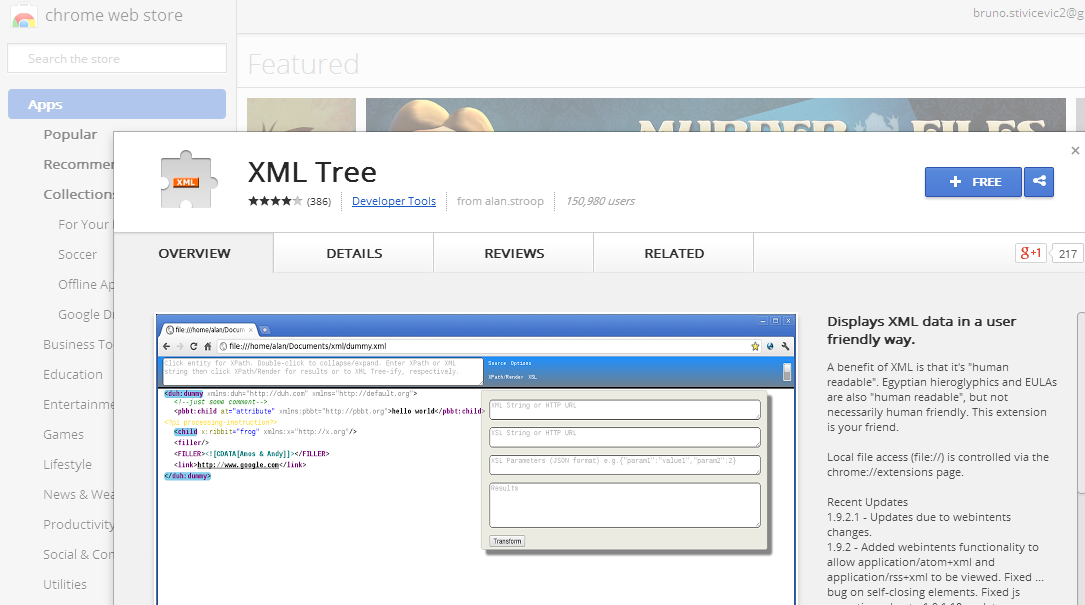Click the 'Displays XML data' description heading
Viewport: 1085px width, 605px height.
922,330
